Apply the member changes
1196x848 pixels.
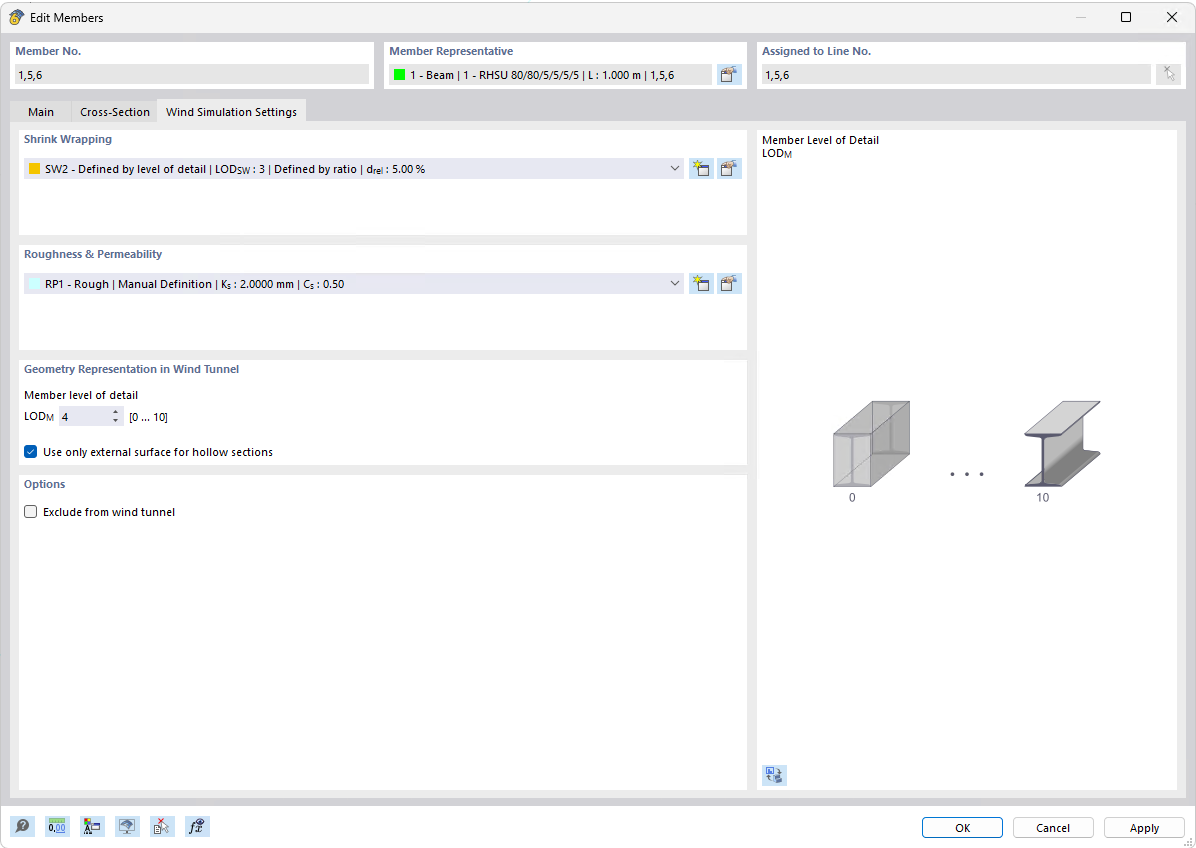[x=1143, y=827]
